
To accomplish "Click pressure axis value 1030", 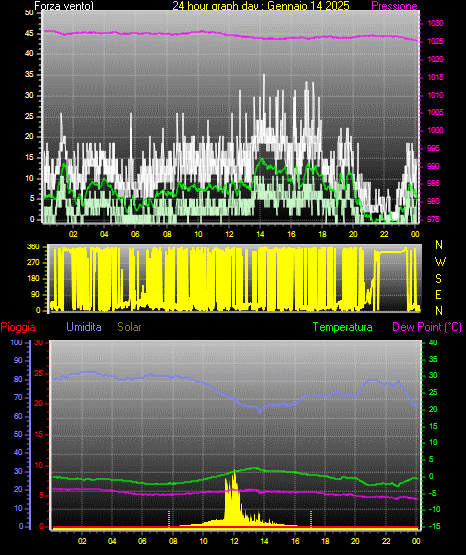I will point(435,24).
